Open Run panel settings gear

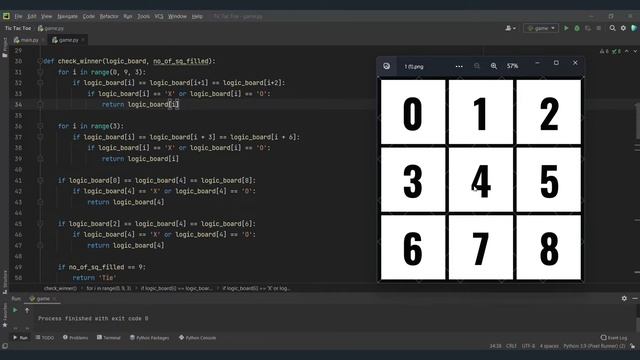click(x=624, y=299)
